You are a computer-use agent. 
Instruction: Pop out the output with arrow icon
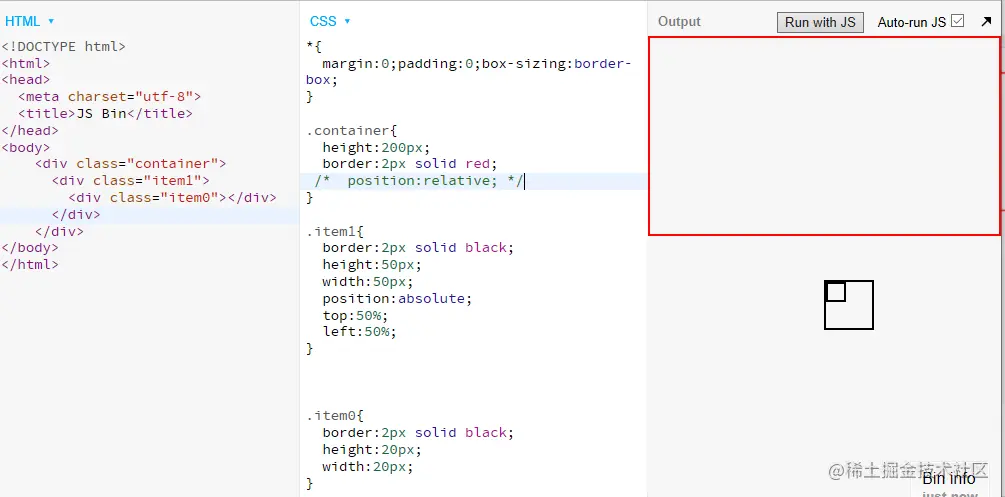986,22
